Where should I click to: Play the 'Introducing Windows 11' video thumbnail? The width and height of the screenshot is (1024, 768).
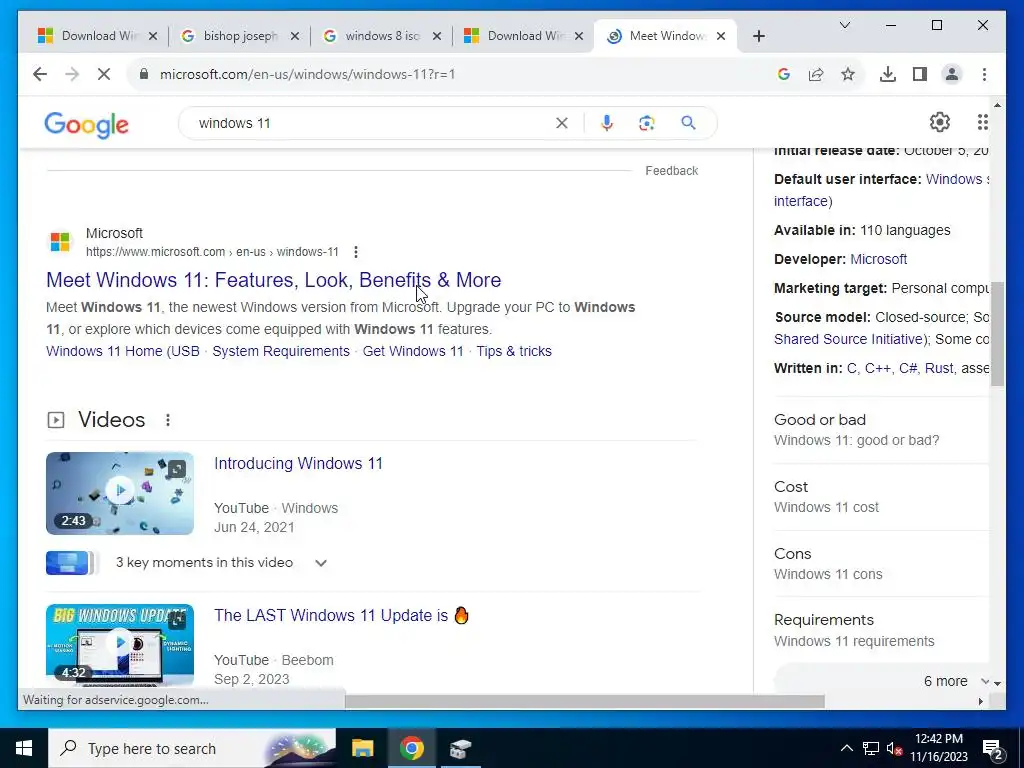120,493
